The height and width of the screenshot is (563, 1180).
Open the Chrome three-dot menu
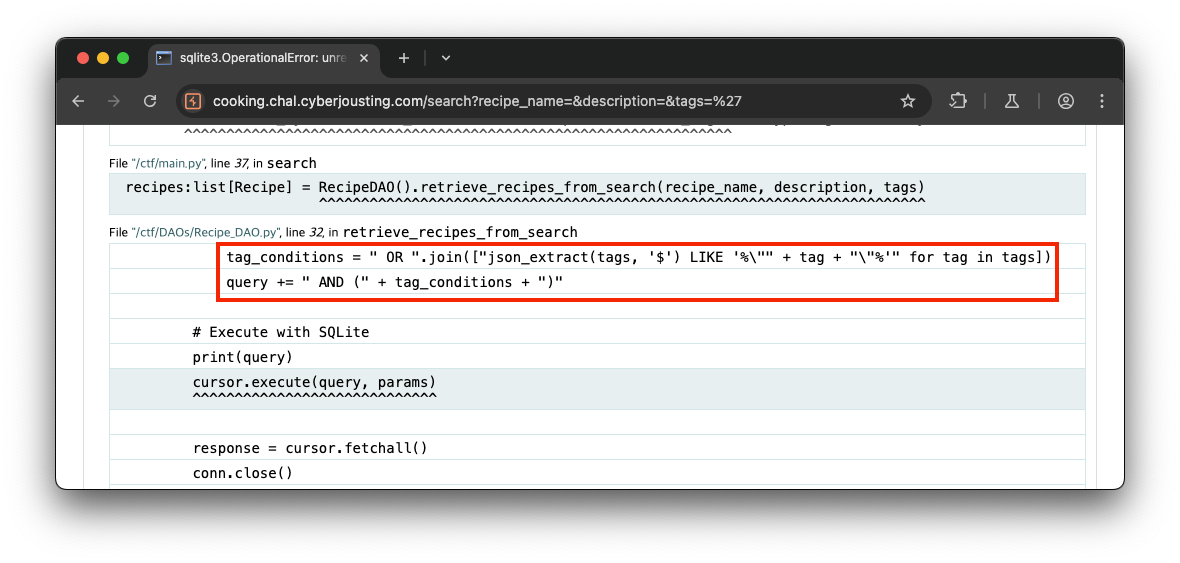click(x=1102, y=101)
